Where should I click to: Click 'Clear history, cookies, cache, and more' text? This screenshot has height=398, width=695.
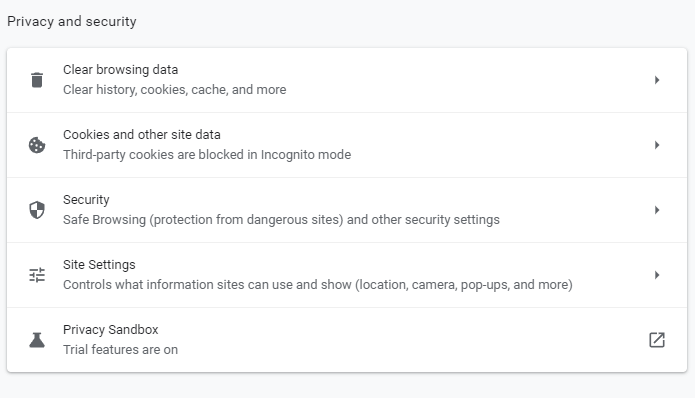pyautogui.click(x=175, y=90)
